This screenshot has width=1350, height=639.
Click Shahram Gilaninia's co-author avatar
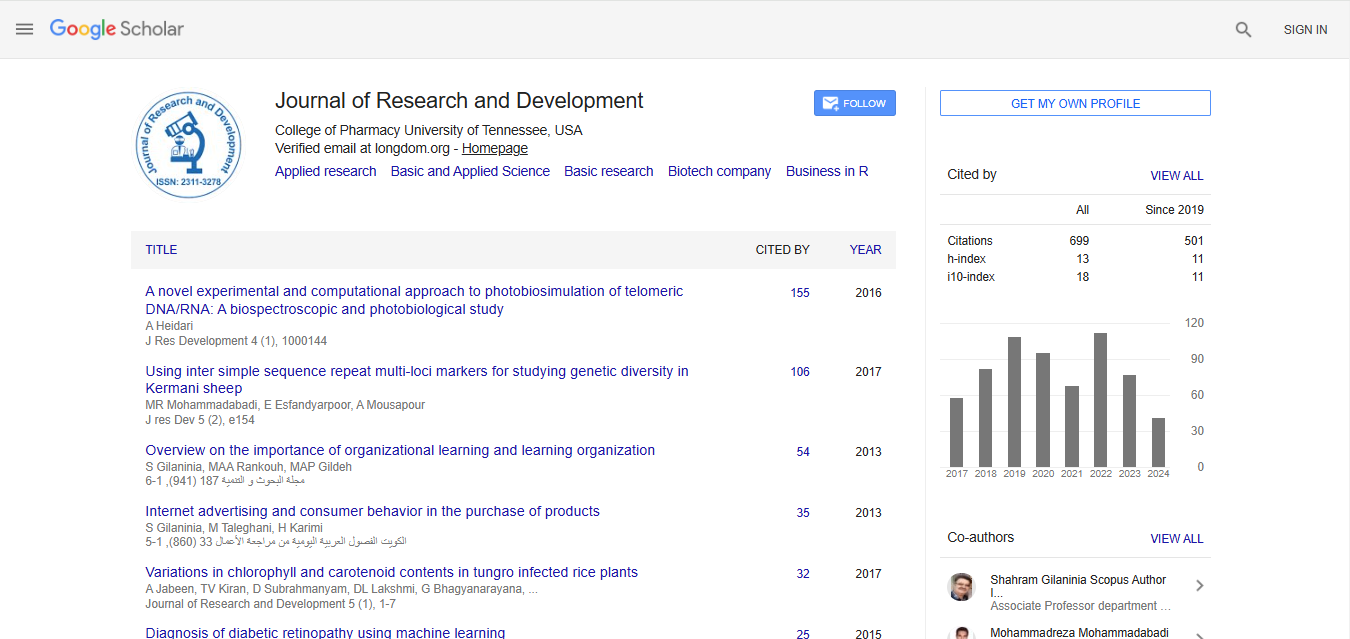click(961, 586)
